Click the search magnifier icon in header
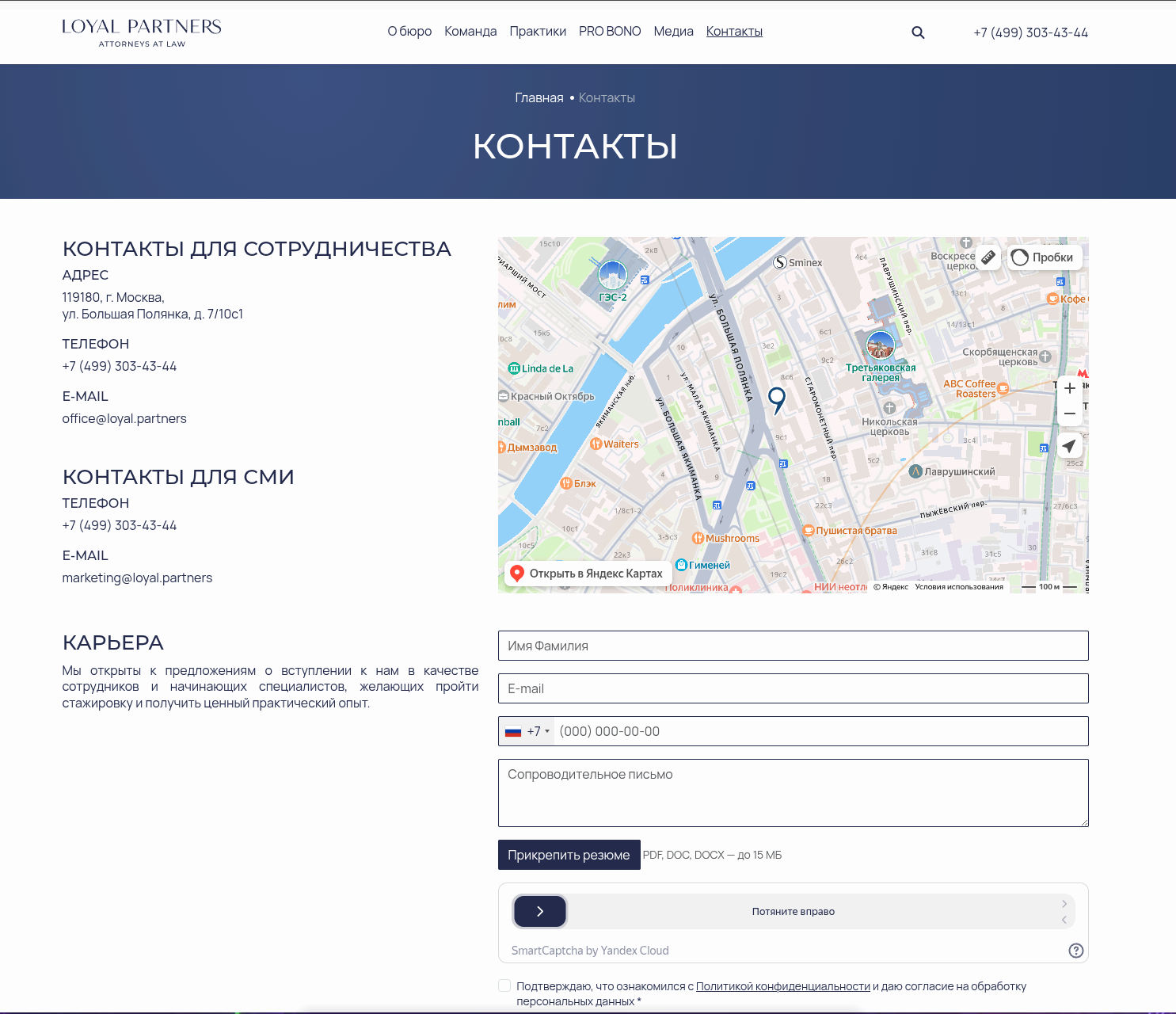This screenshot has height=1014, width=1176. (x=918, y=32)
